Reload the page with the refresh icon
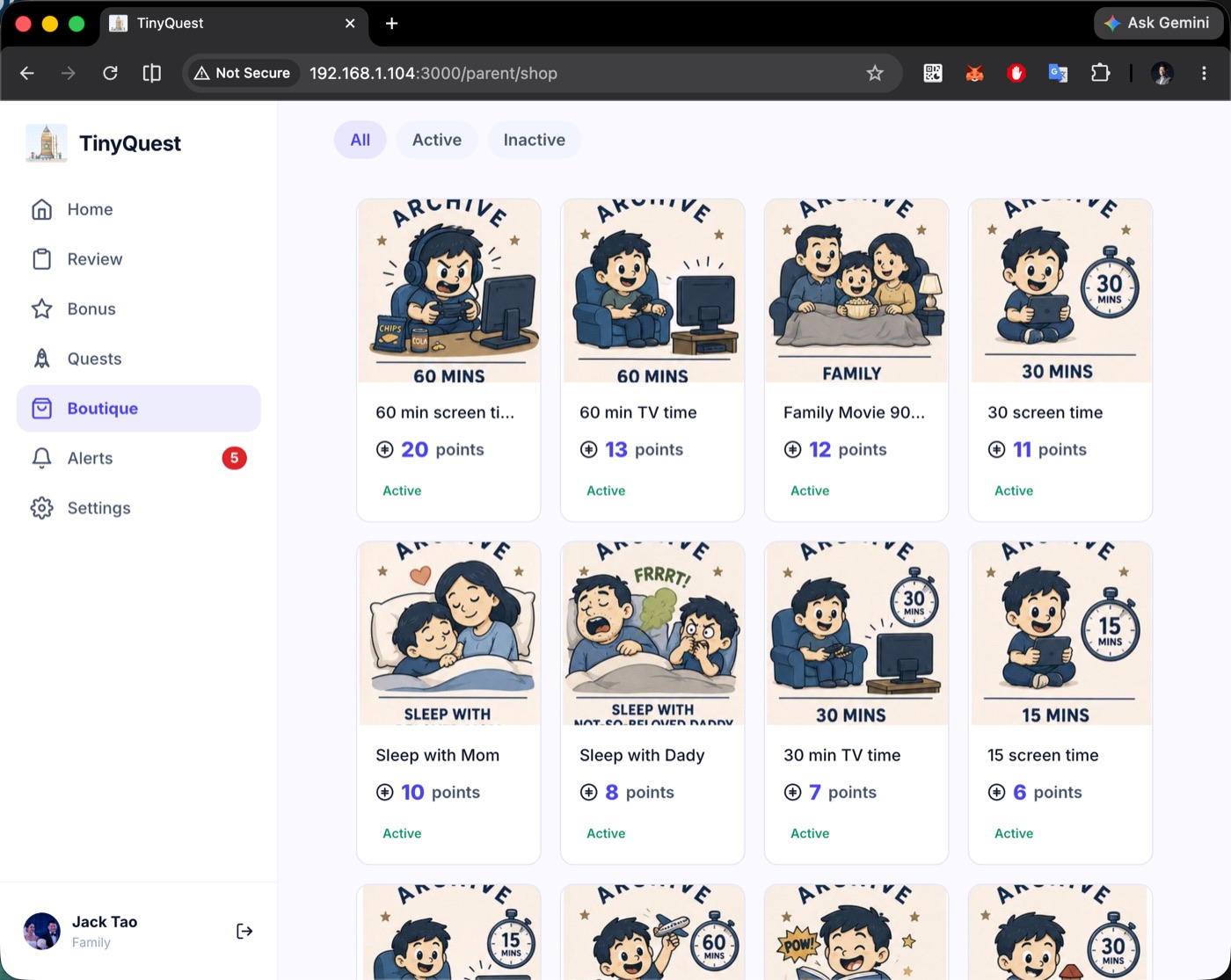 110,73
